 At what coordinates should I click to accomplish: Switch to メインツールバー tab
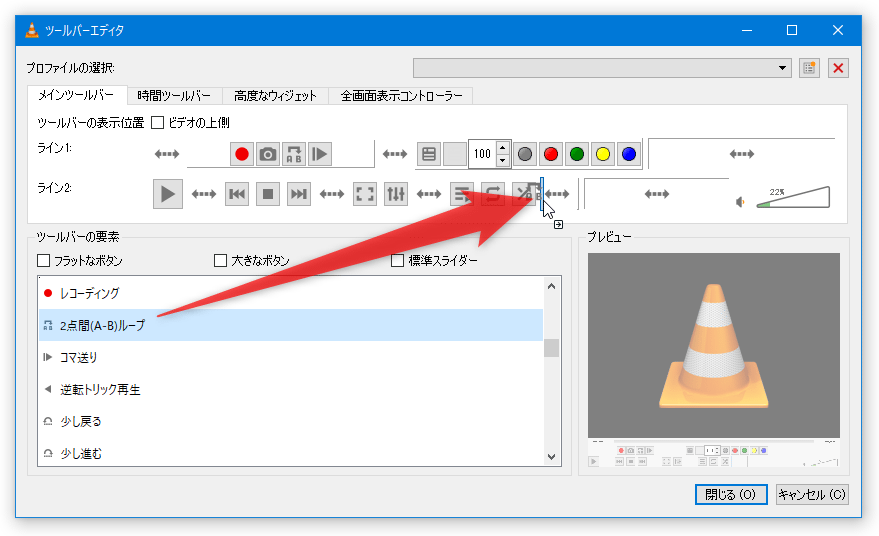click(x=77, y=95)
